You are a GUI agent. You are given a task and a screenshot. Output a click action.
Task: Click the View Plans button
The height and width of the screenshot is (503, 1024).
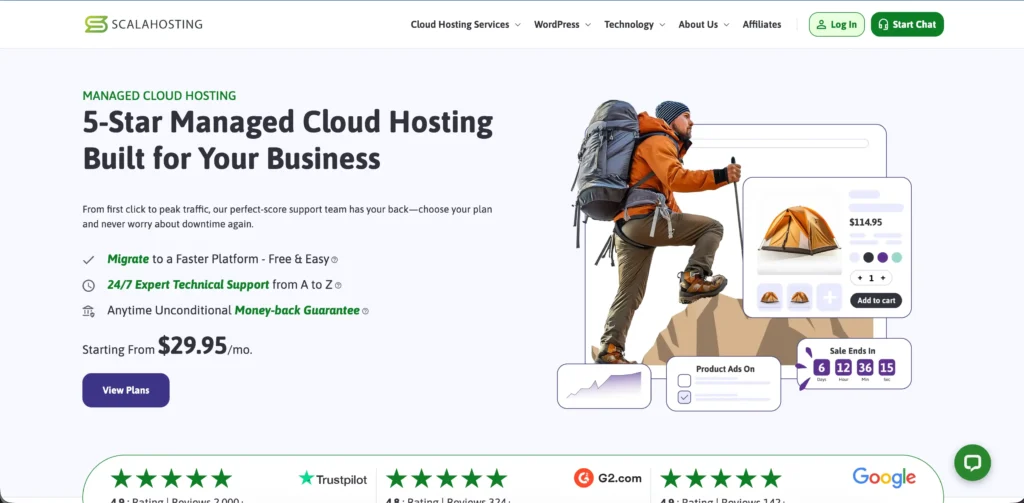coord(126,390)
